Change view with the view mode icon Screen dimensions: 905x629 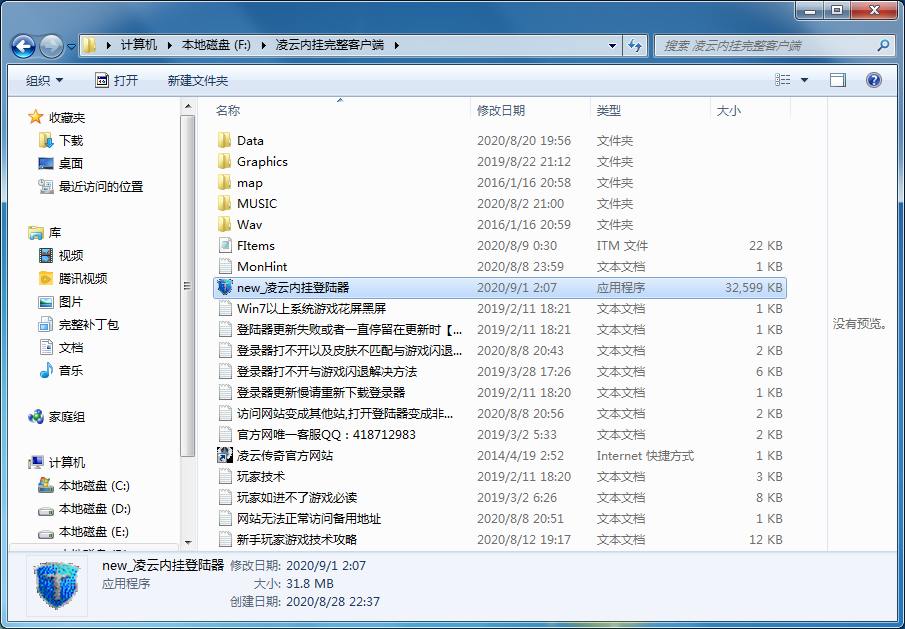click(783, 80)
